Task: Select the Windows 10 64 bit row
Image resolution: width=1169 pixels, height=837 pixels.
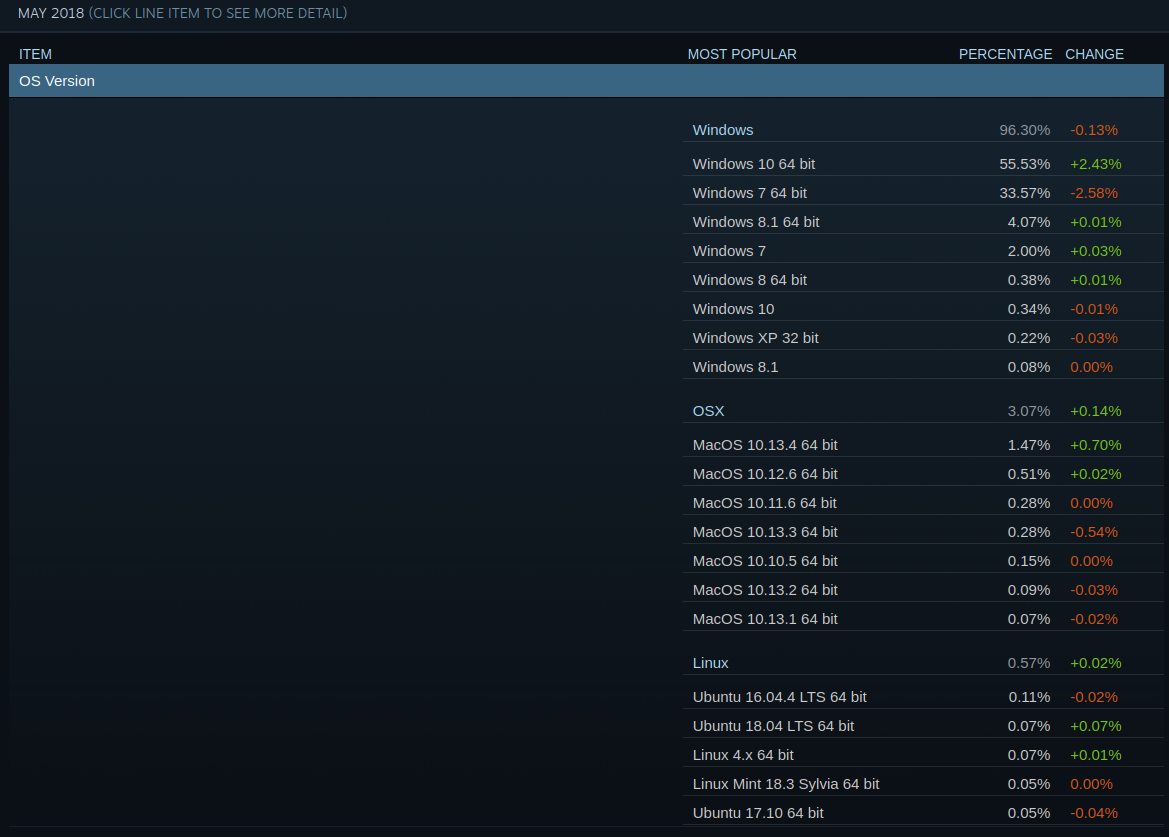Action: [923, 164]
